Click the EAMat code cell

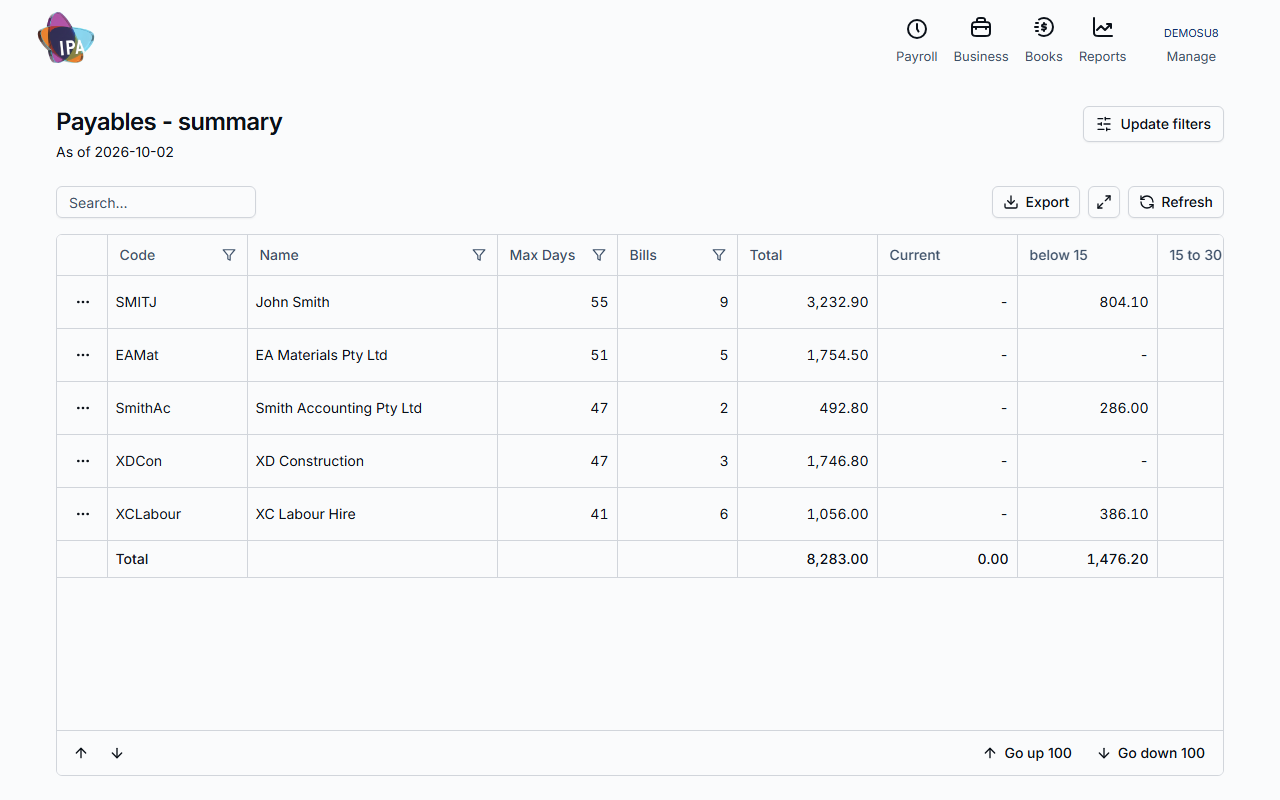pos(178,355)
